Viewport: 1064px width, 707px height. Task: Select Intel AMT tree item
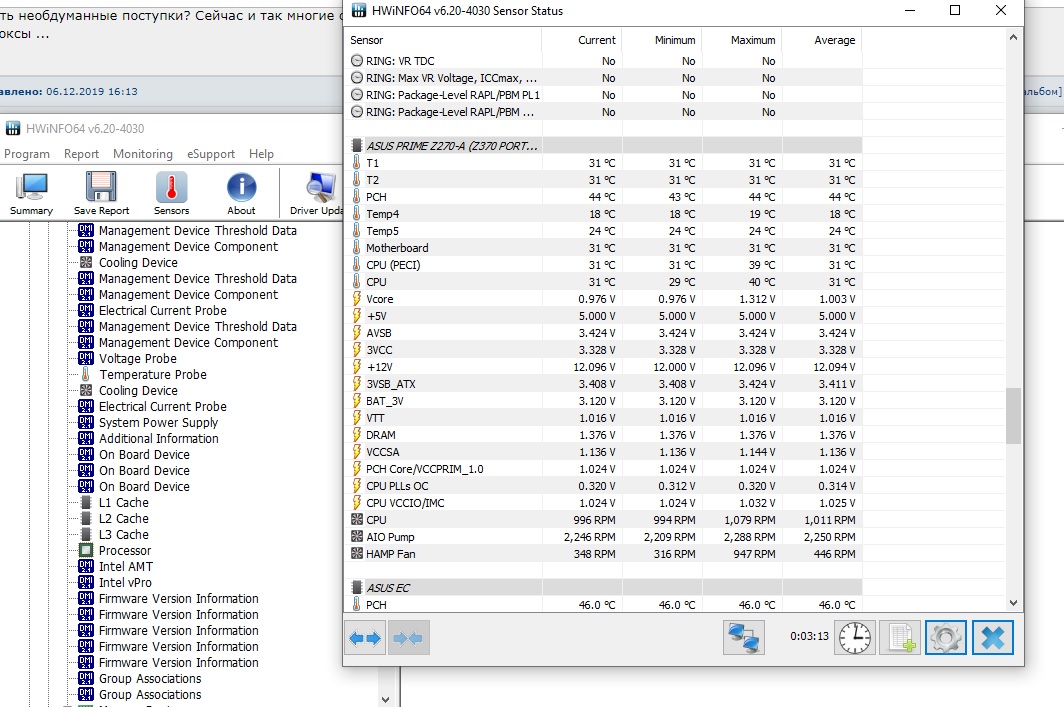(x=126, y=567)
